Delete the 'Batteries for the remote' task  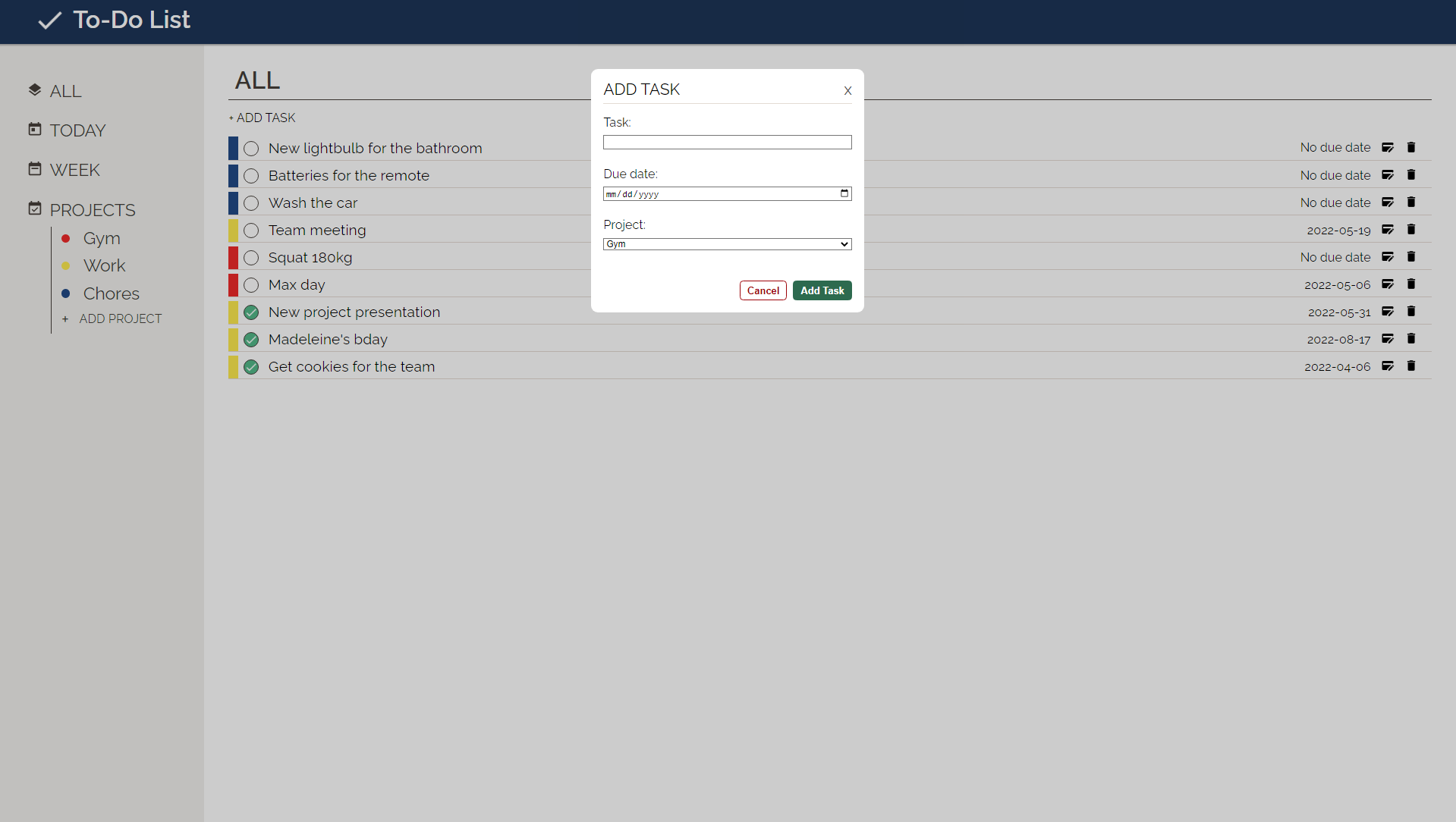click(1411, 175)
